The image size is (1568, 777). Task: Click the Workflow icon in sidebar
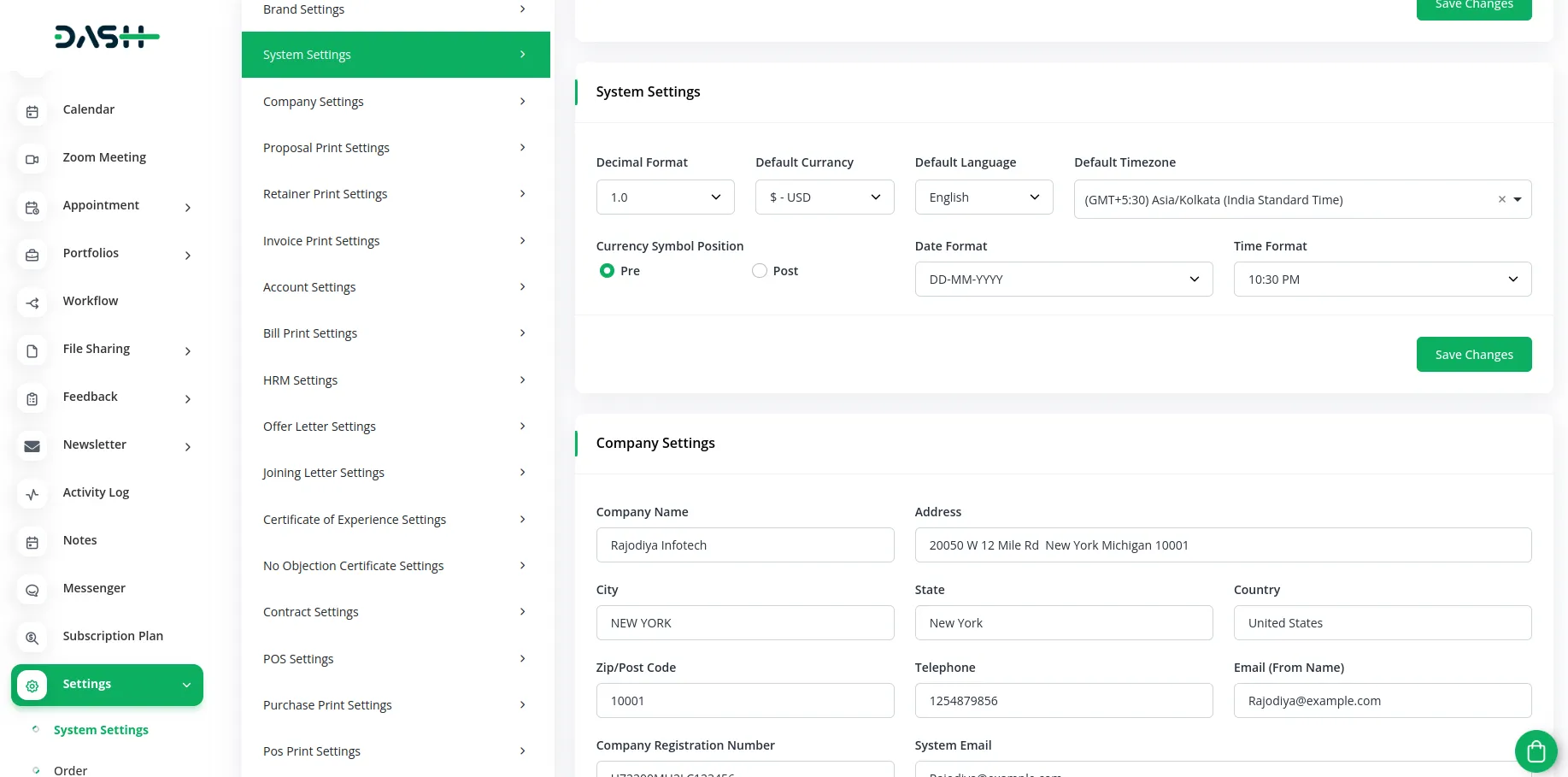point(32,303)
